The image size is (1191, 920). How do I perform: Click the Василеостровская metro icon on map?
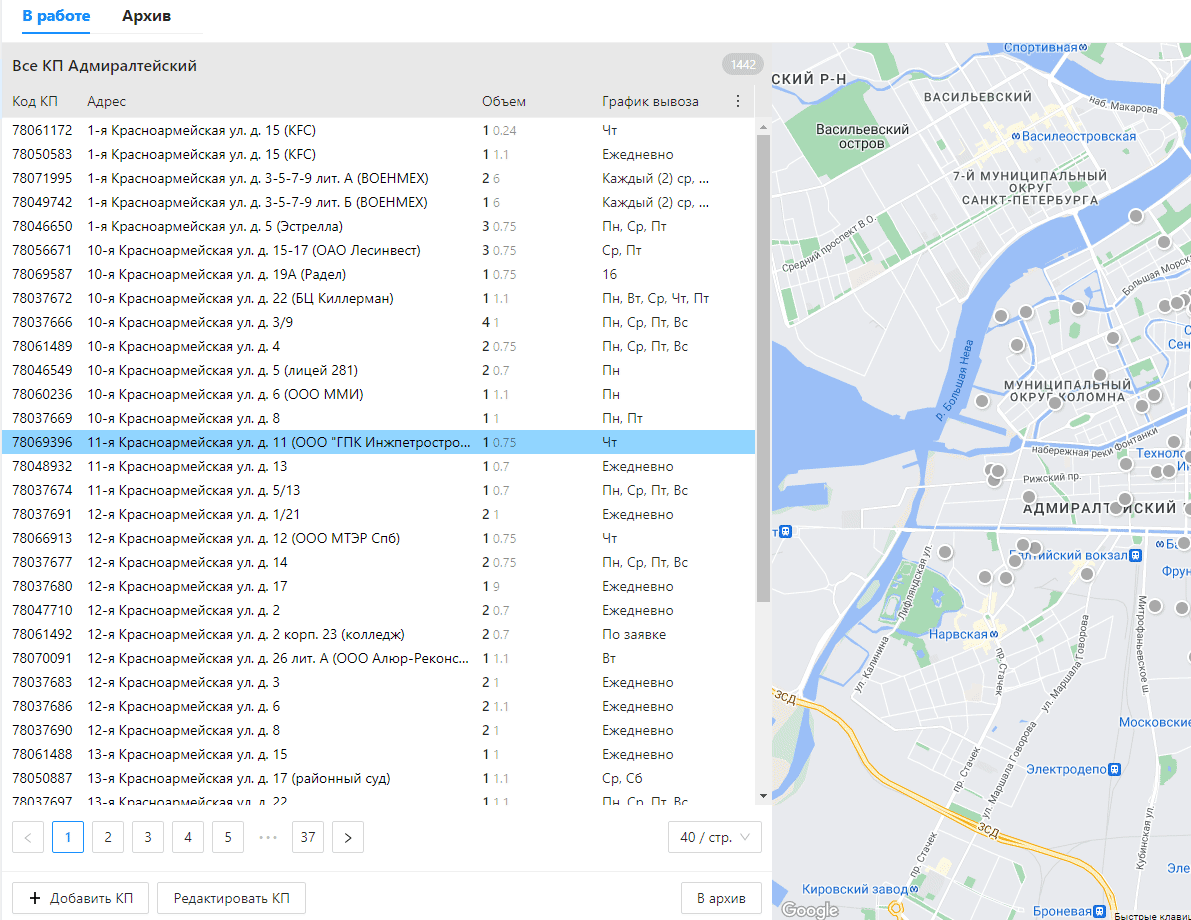pos(1016,136)
